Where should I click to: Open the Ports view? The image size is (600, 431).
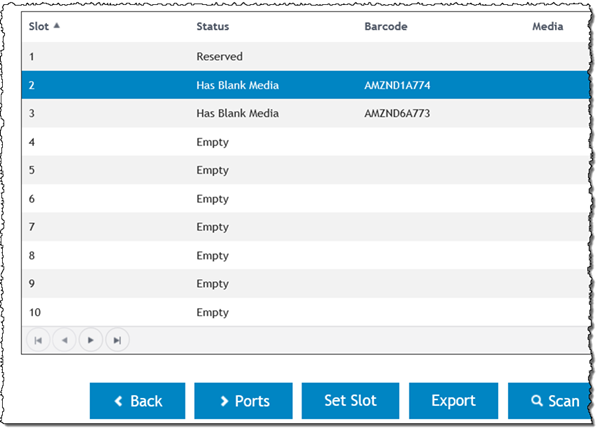point(243,401)
